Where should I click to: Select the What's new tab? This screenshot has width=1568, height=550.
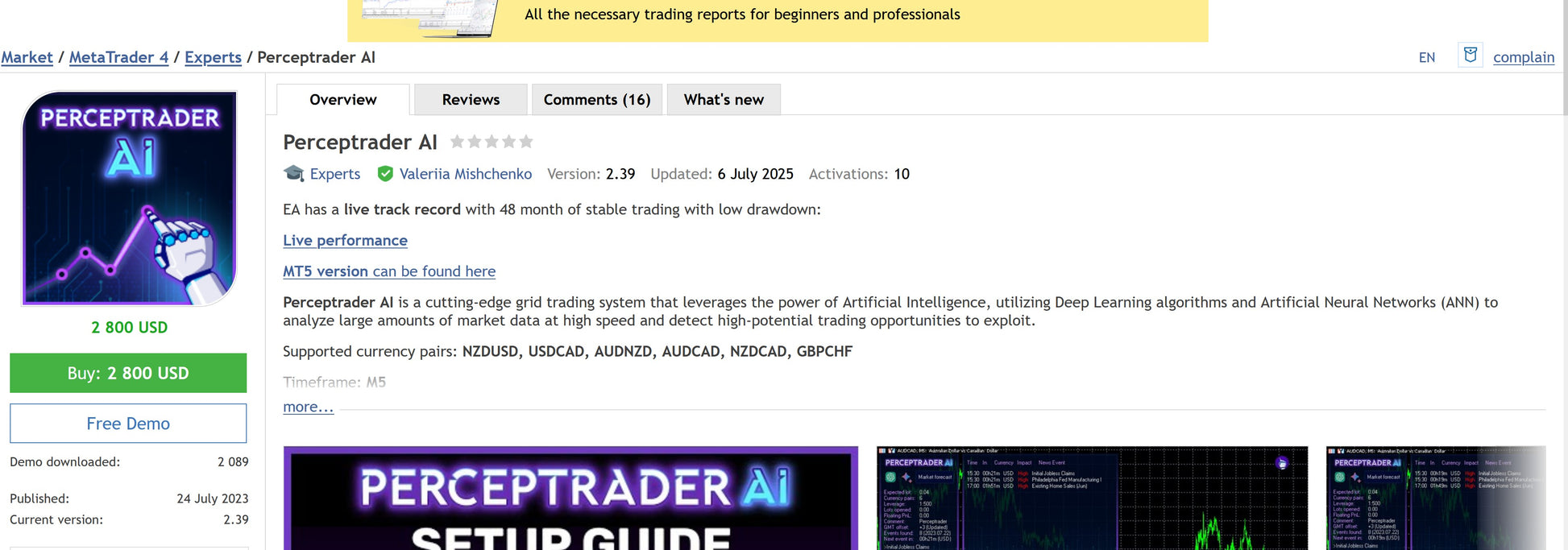[723, 100]
